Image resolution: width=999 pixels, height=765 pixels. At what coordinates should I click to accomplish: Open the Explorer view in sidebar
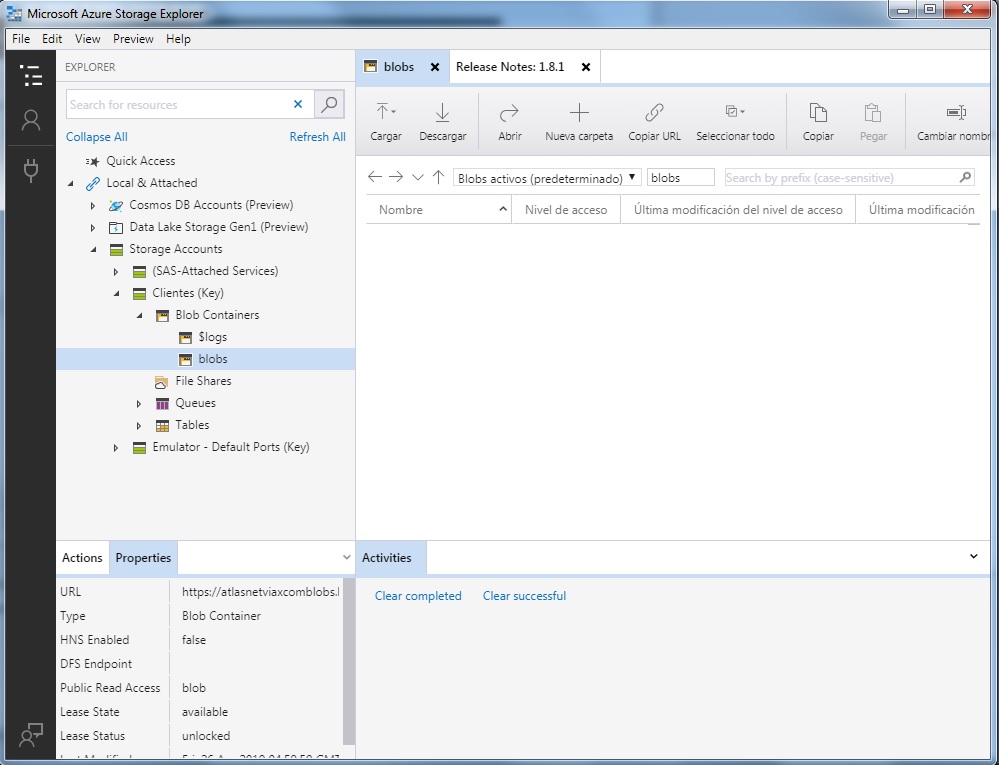(x=31, y=76)
